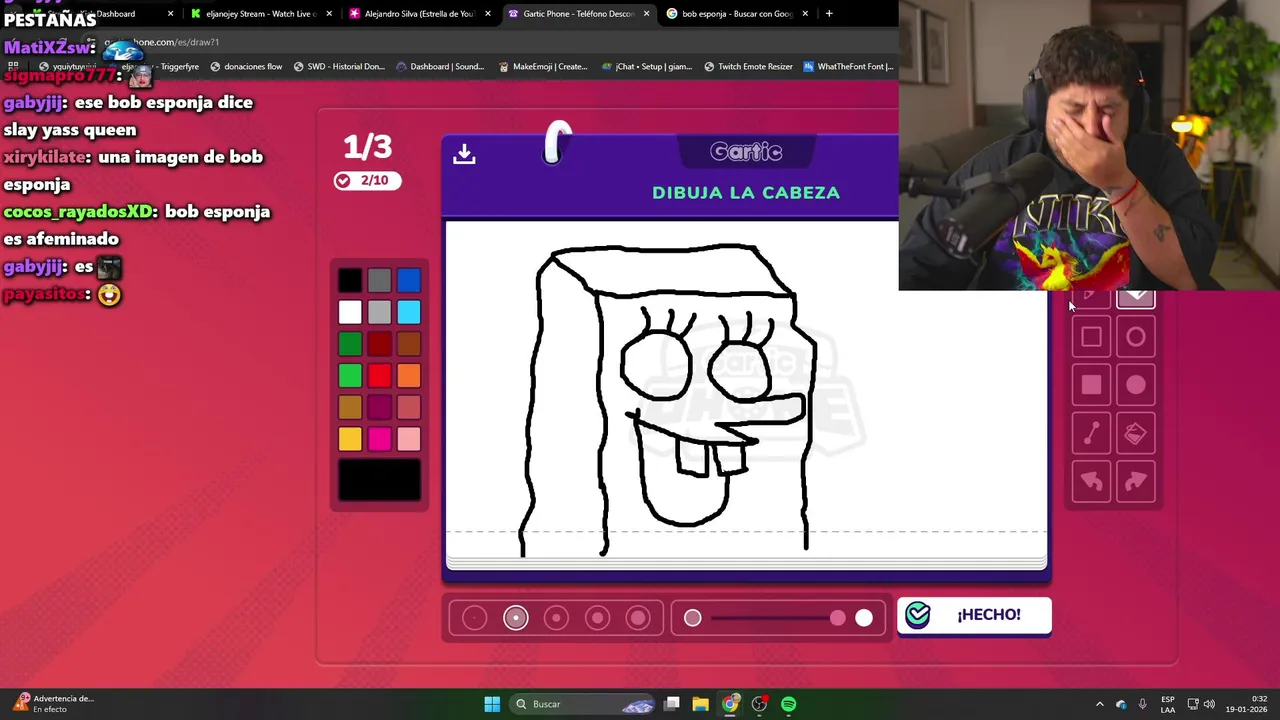Open File Explorer from the taskbar
This screenshot has width=1280, height=720.
tap(700, 704)
